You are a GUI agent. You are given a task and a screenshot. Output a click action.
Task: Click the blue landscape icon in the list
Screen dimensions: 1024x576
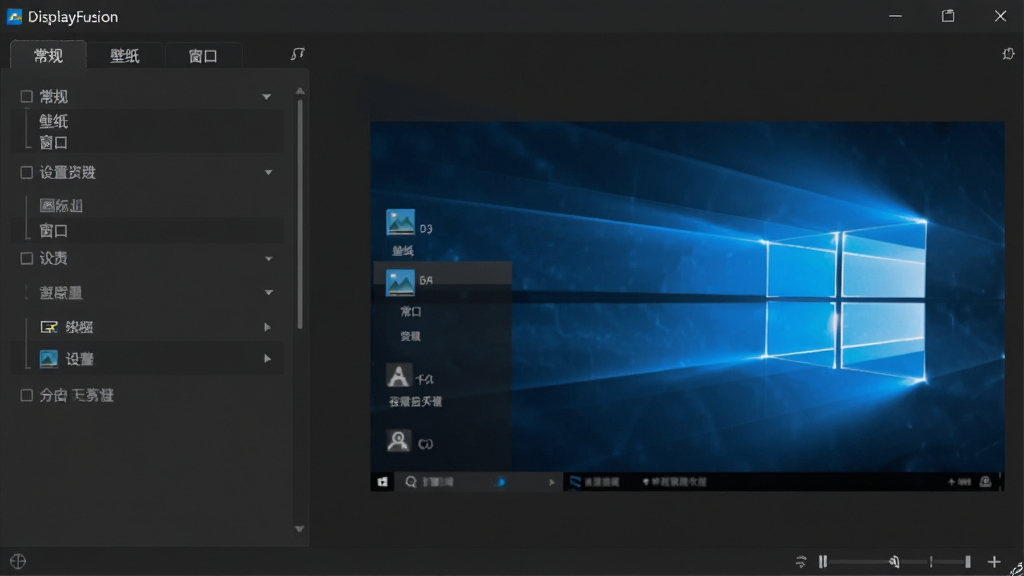[48, 359]
